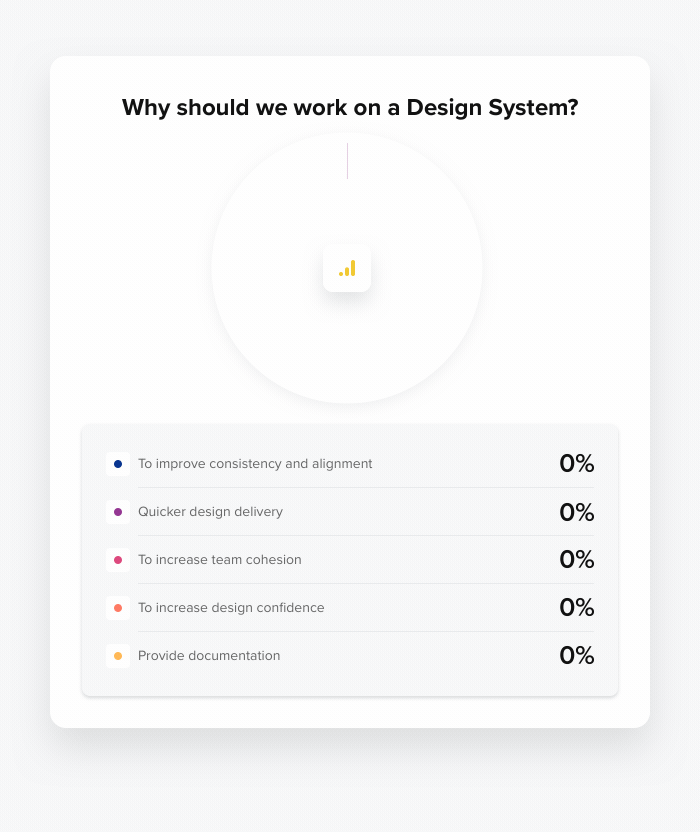700x832 pixels.
Task: Click the white square behind the chart icon
Action: 347,268
